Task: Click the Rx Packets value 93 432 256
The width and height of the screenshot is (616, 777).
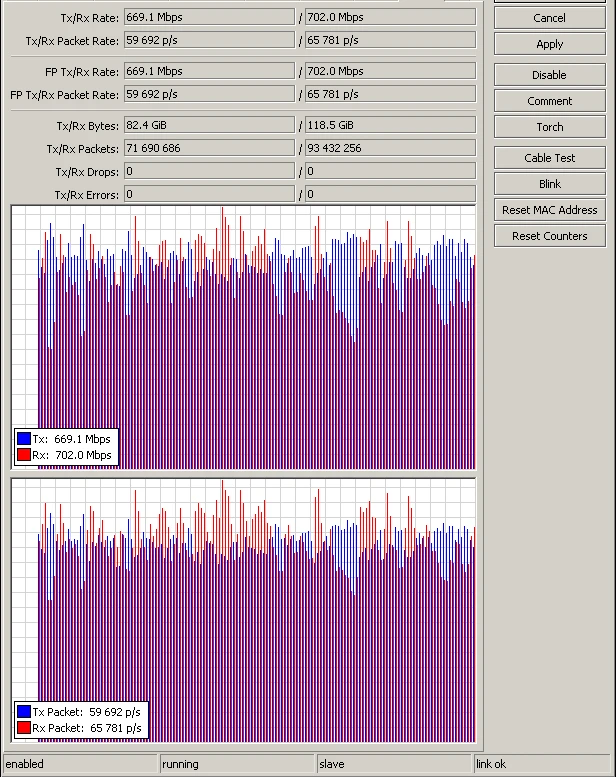Action: tap(389, 148)
